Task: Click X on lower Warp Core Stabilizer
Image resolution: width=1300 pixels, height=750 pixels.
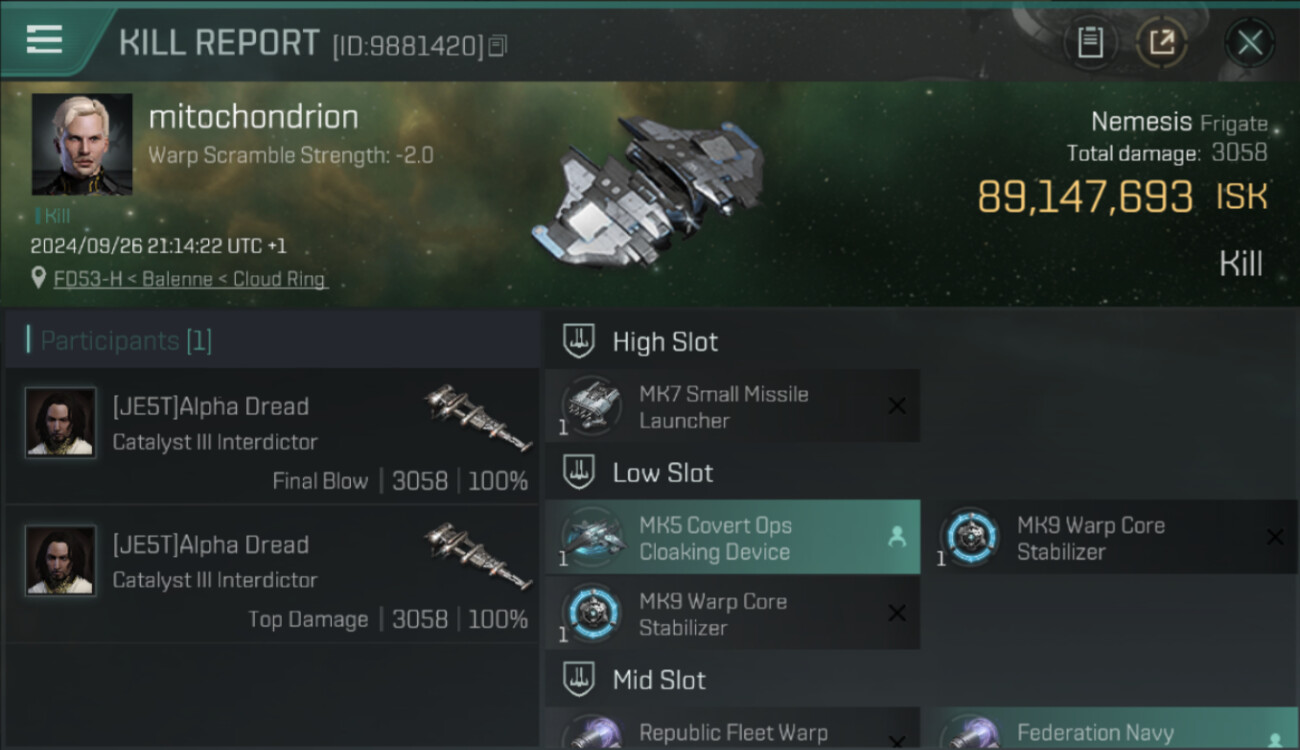Action: tap(897, 613)
